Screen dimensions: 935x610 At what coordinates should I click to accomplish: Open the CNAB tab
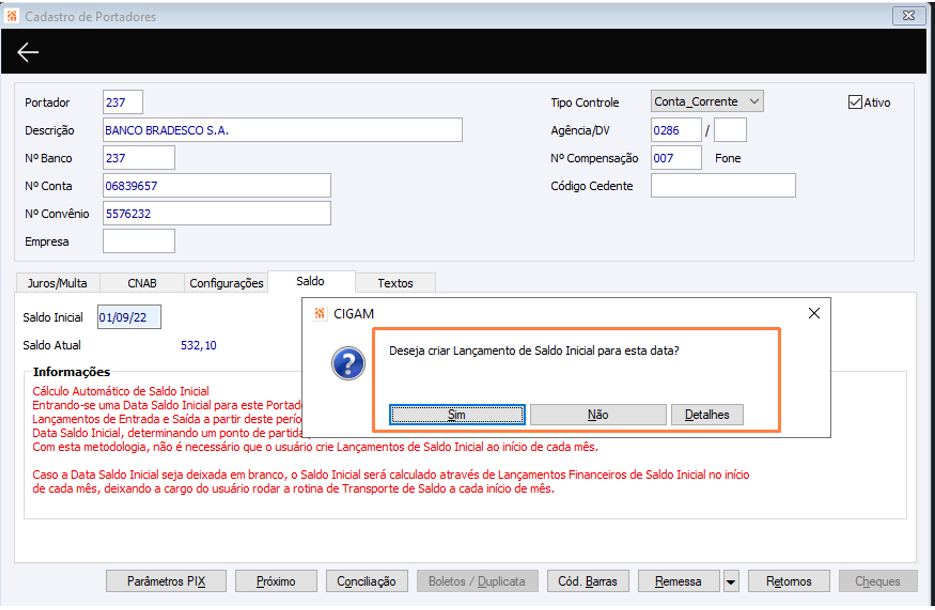click(142, 283)
